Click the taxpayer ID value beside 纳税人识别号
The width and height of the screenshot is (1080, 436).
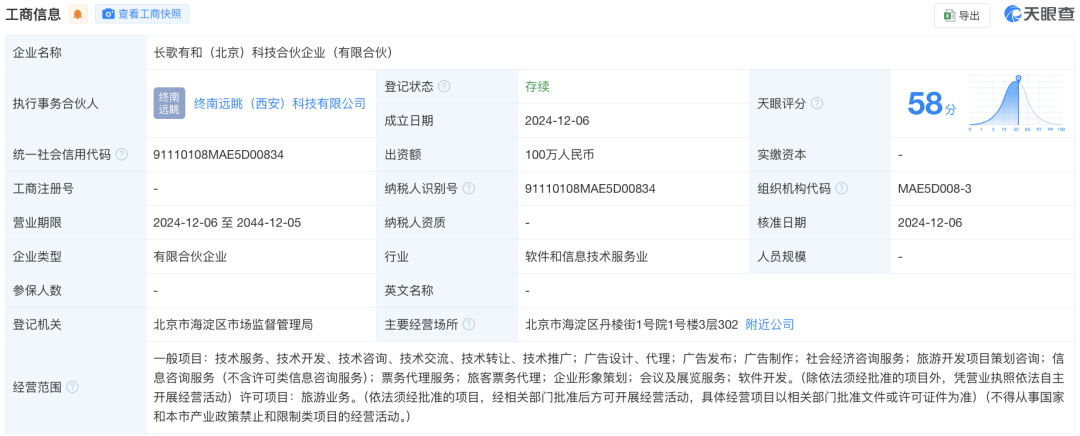point(590,189)
